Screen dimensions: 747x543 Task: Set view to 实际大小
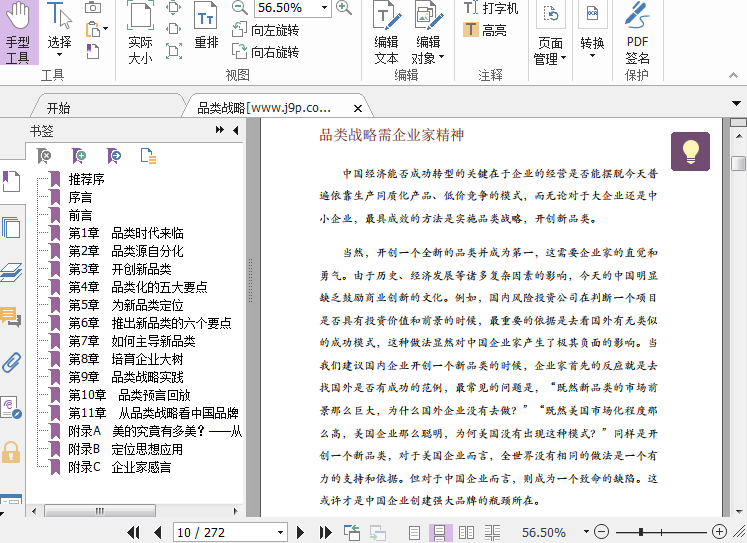coord(140,32)
